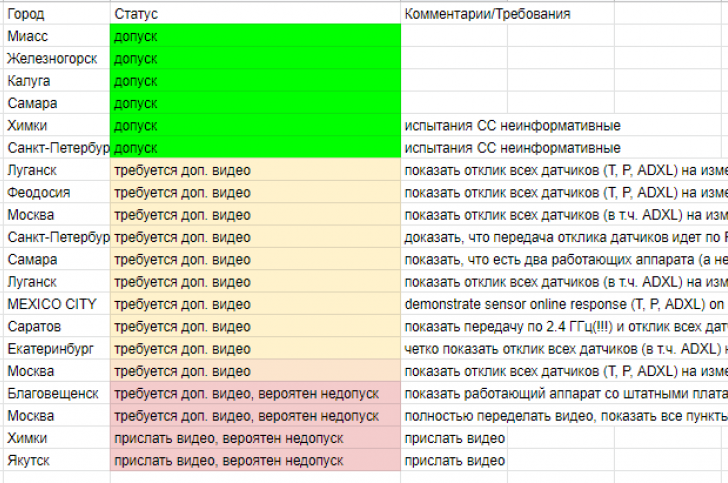The image size is (728, 483).
Task: Select the MEXICO CITY cell
Action: tap(57, 304)
